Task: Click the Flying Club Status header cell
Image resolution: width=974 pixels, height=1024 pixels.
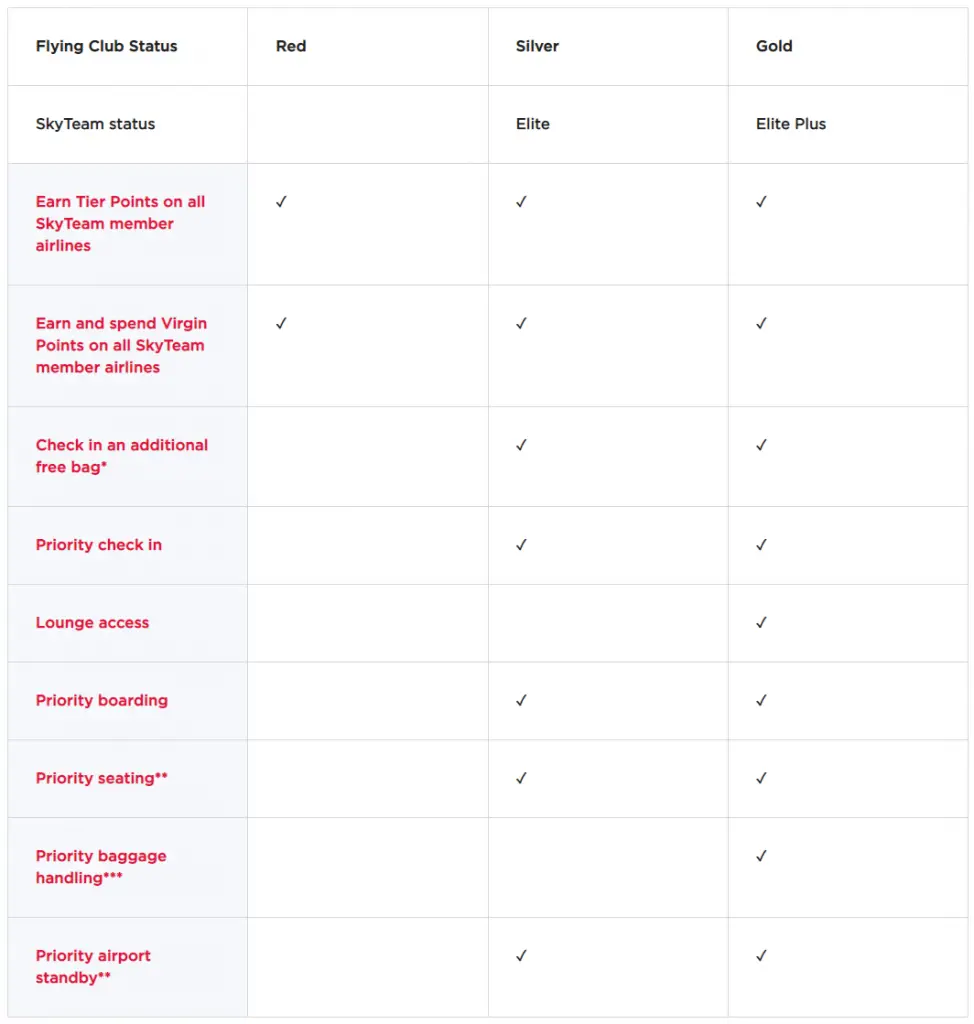Action: pos(106,46)
